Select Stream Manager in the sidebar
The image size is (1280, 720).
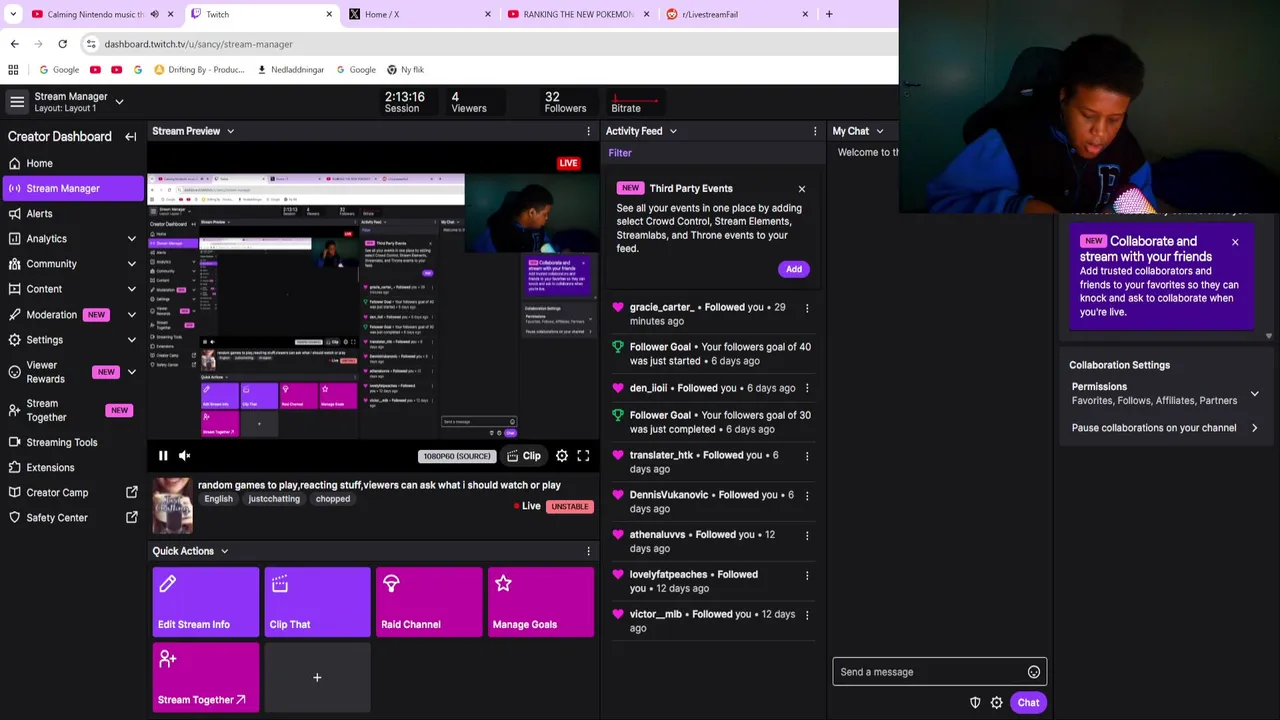click(x=72, y=188)
